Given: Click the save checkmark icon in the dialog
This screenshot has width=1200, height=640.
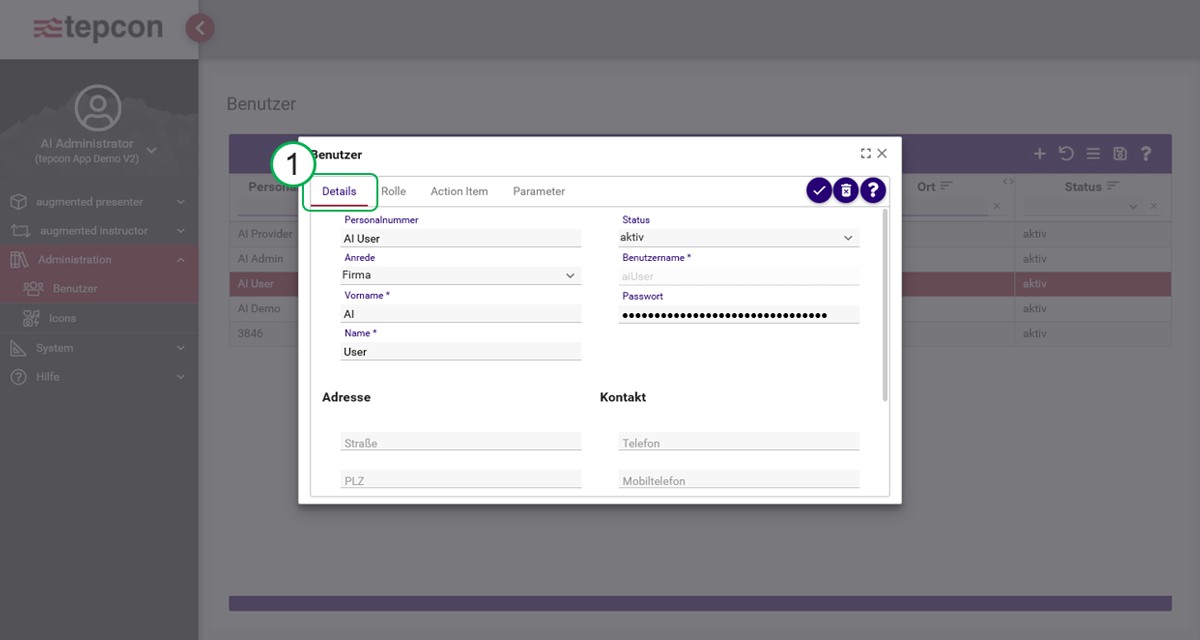Looking at the screenshot, I should [x=819, y=189].
